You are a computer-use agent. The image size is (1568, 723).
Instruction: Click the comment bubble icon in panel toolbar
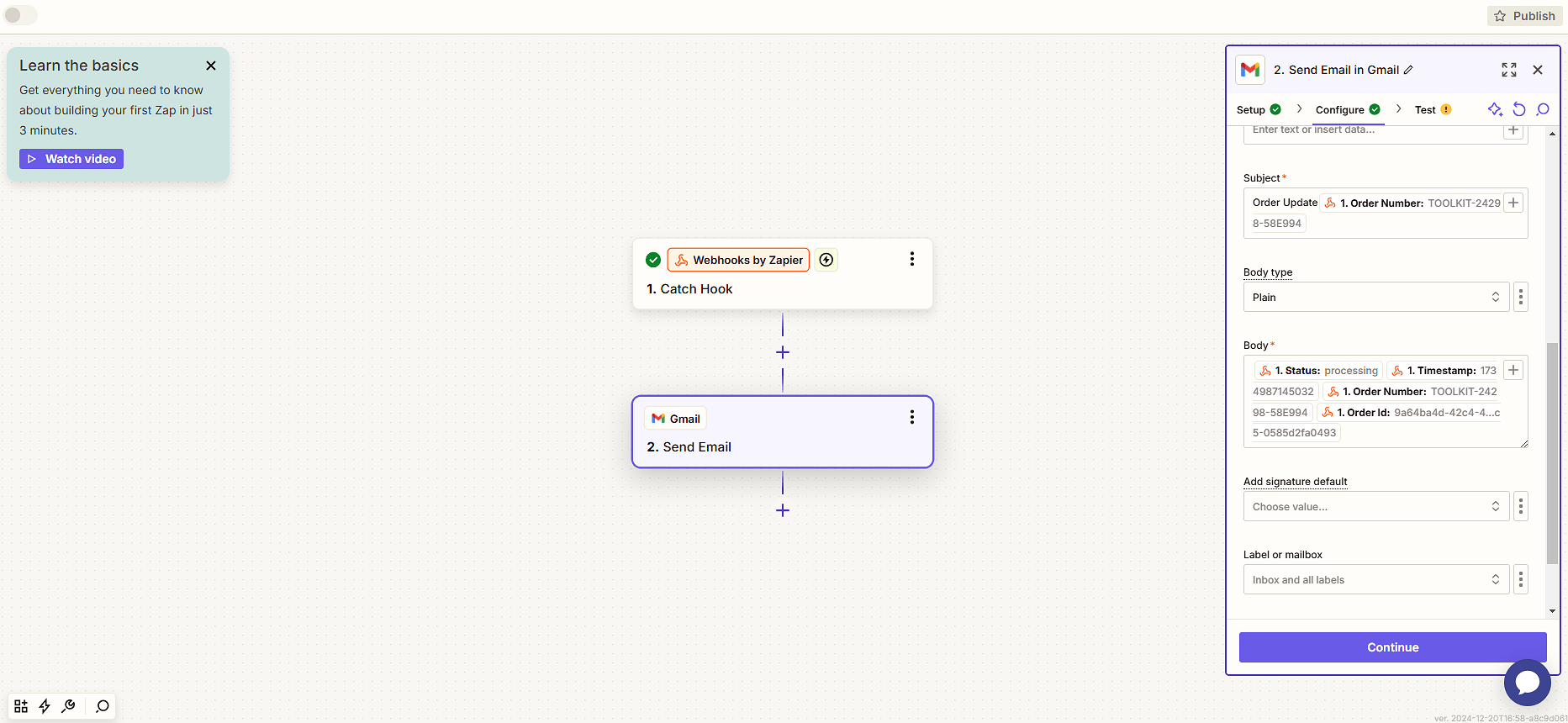point(1543,109)
